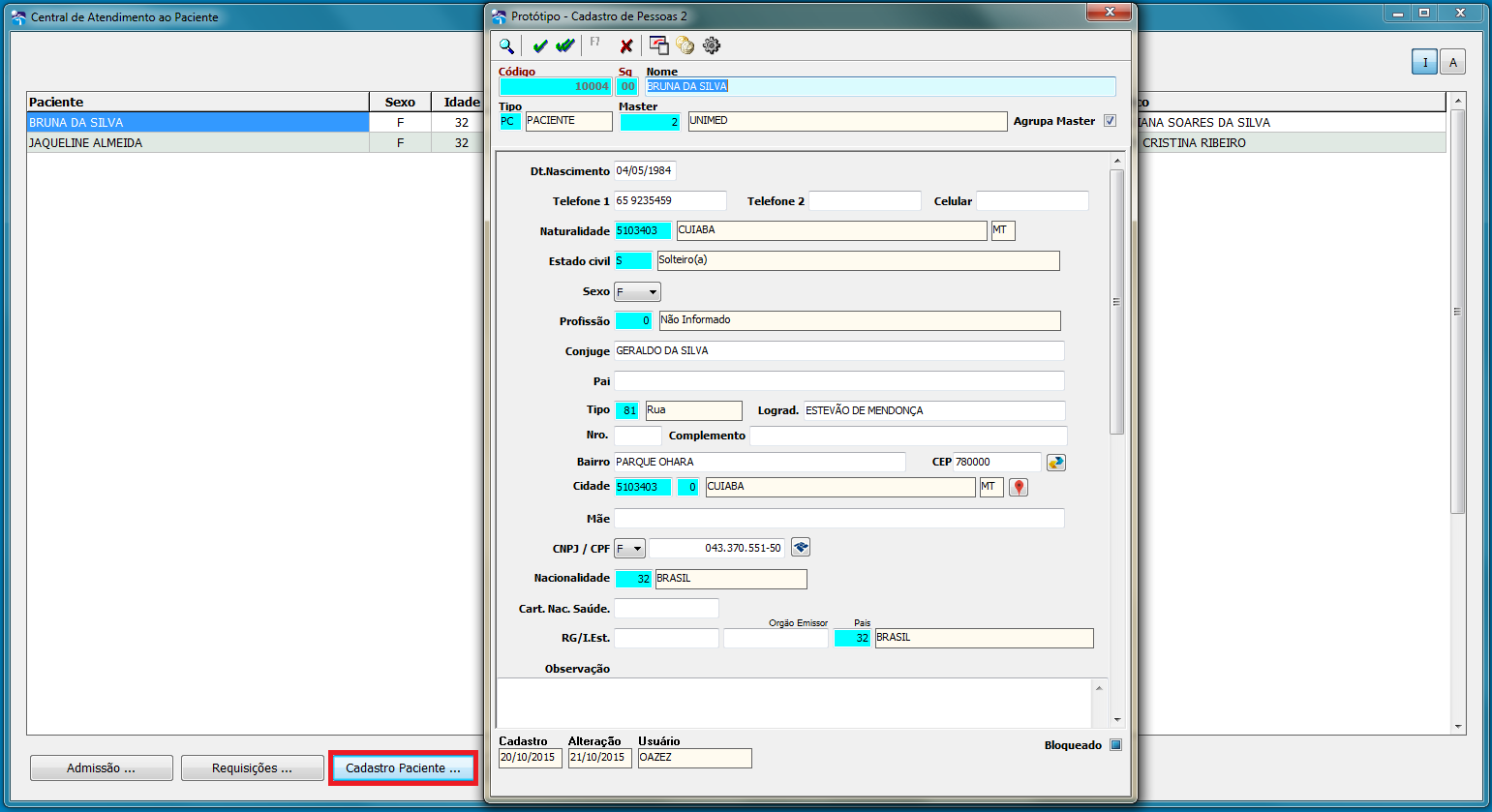Click the Dt.Nascimento field
The width and height of the screenshot is (1492, 812).
(x=645, y=171)
